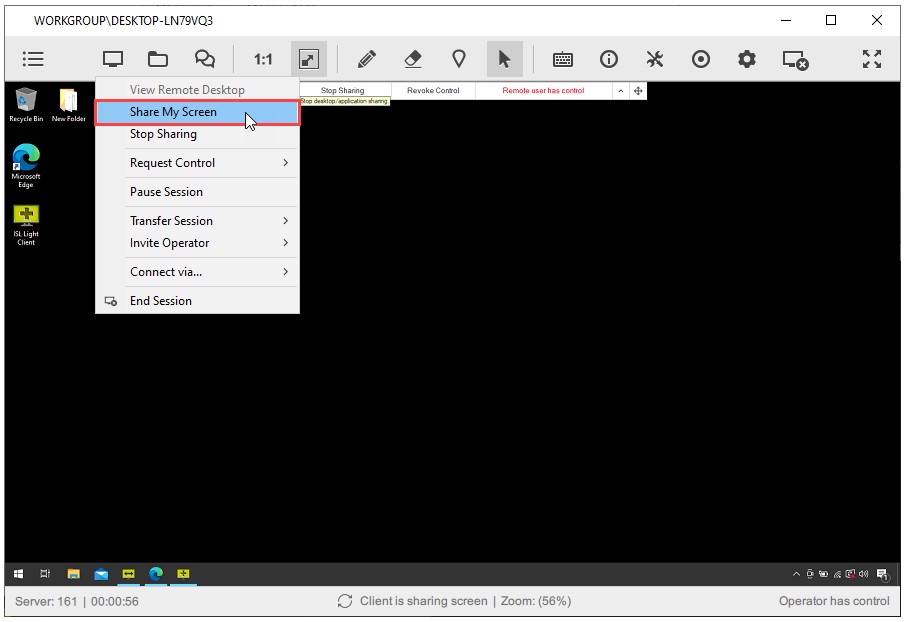Switch to the arrow cursor tool
Viewport: 904px width, 622px height.
point(505,59)
